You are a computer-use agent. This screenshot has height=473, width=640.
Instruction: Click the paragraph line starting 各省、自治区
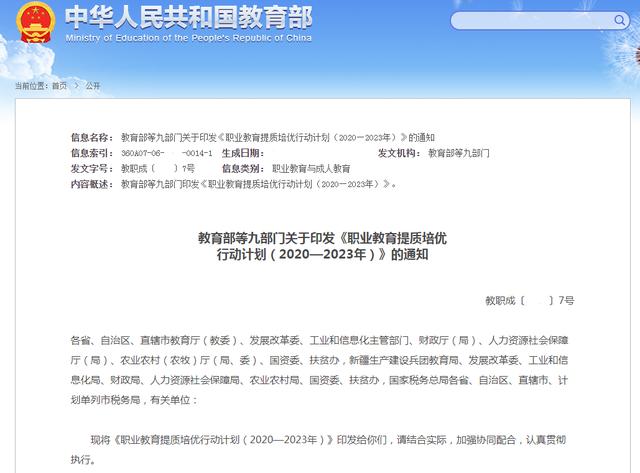320,340
